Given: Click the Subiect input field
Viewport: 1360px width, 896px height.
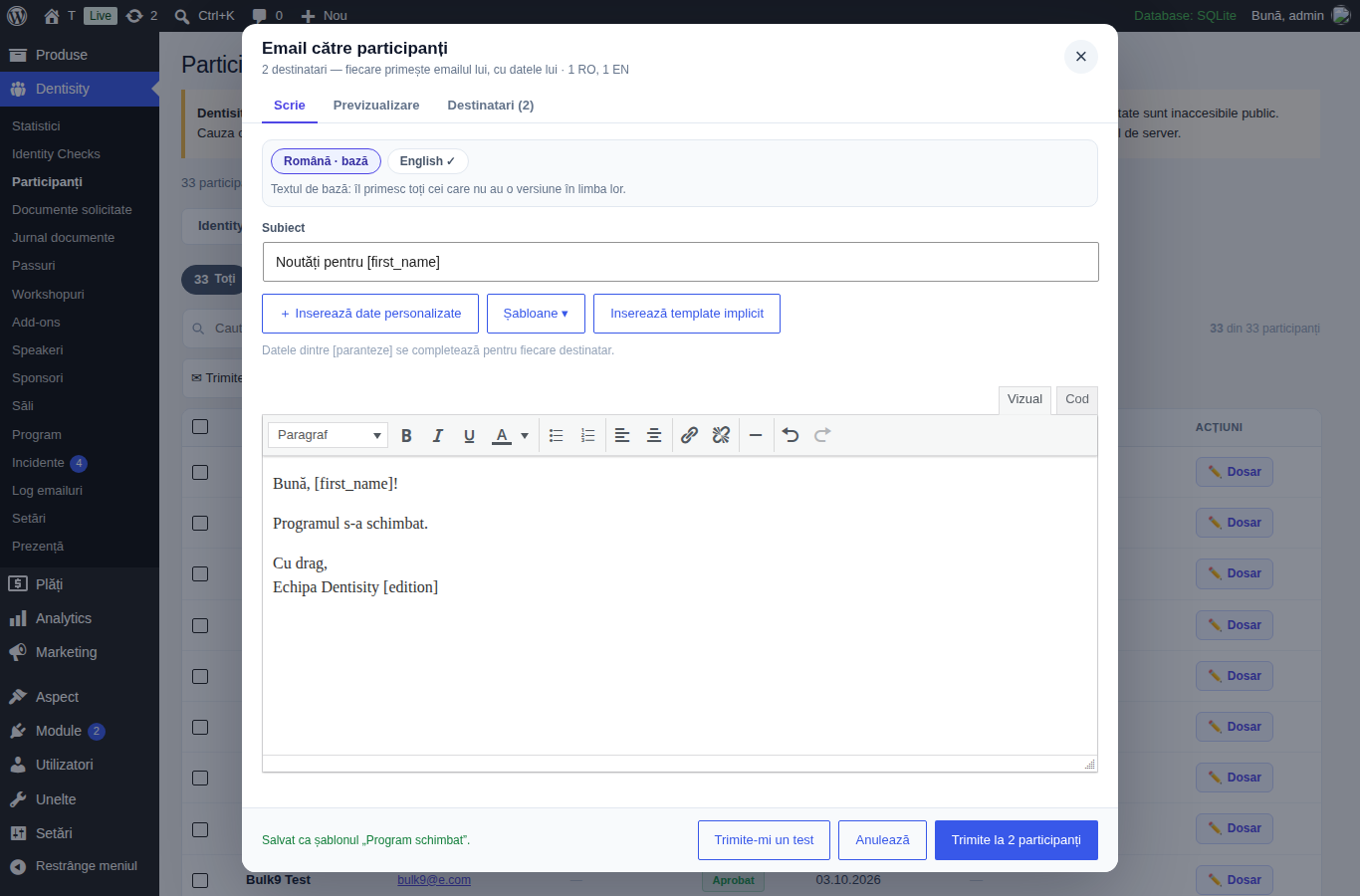Looking at the screenshot, I should 680,262.
